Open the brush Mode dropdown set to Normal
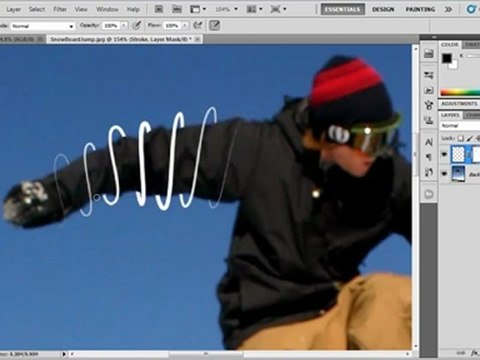 pyautogui.click(x=43, y=26)
